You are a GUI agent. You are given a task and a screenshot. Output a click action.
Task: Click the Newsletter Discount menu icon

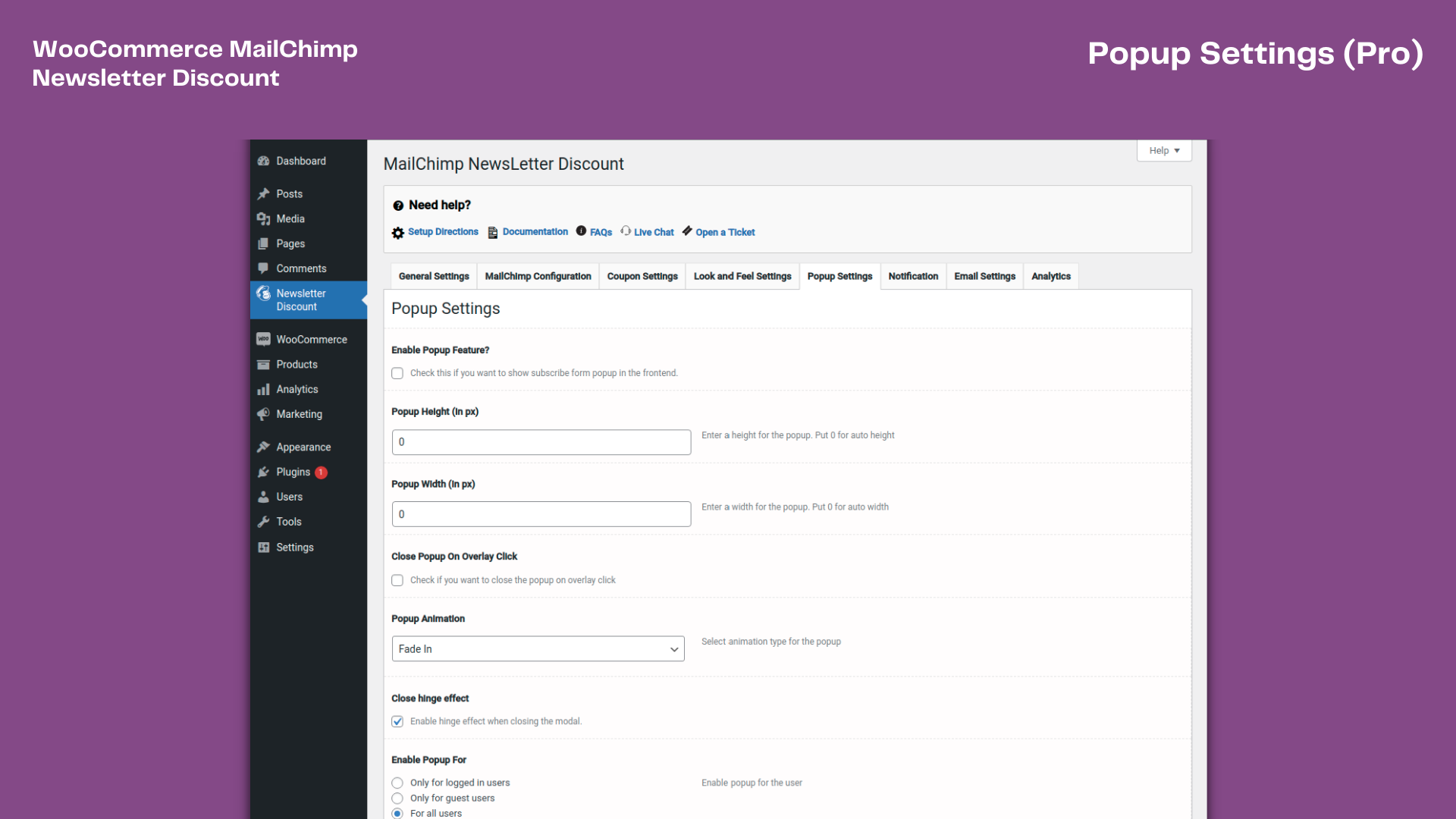click(263, 293)
